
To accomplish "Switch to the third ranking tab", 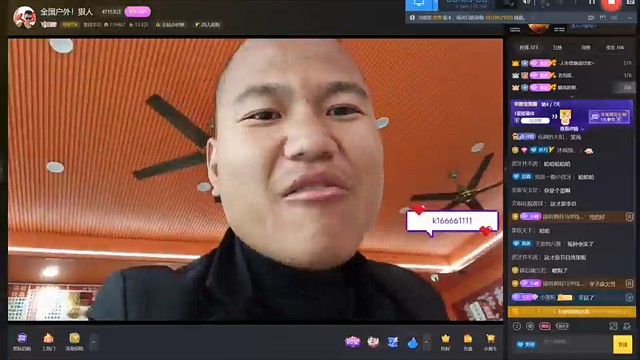I will (586, 47).
